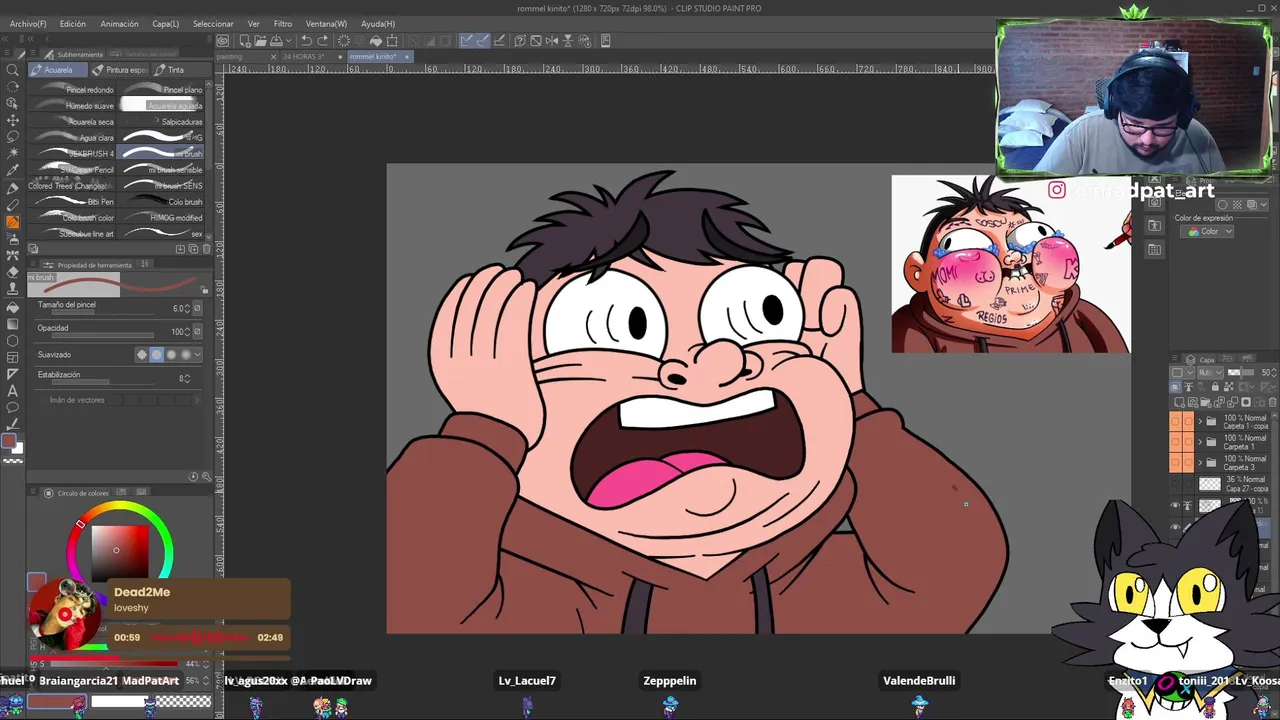The width and height of the screenshot is (1280, 720).
Task: Delete sub tool trash icon
Action: tap(207, 249)
